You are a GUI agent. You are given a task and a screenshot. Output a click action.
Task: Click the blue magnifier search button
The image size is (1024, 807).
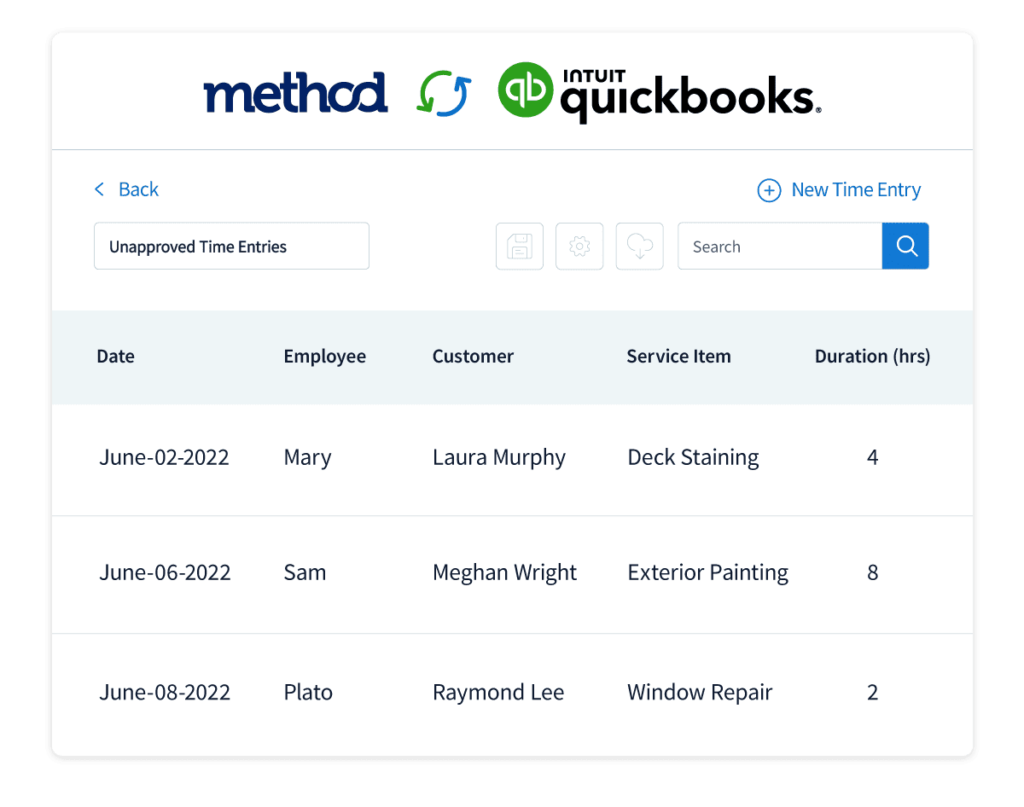click(x=905, y=246)
